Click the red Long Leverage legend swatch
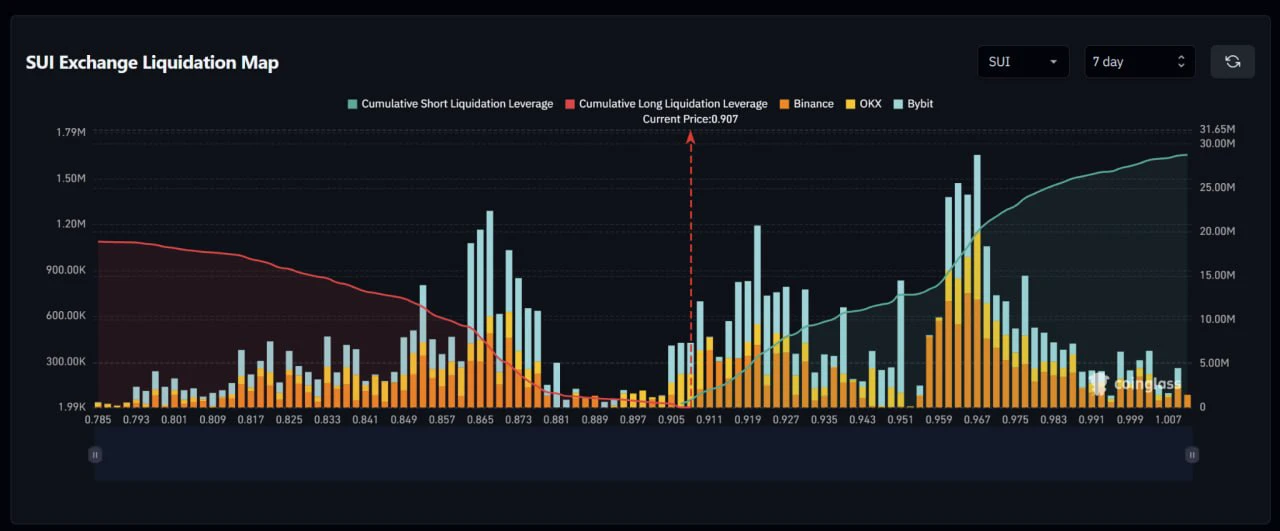Viewport: 1280px width, 531px height. click(x=569, y=104)
